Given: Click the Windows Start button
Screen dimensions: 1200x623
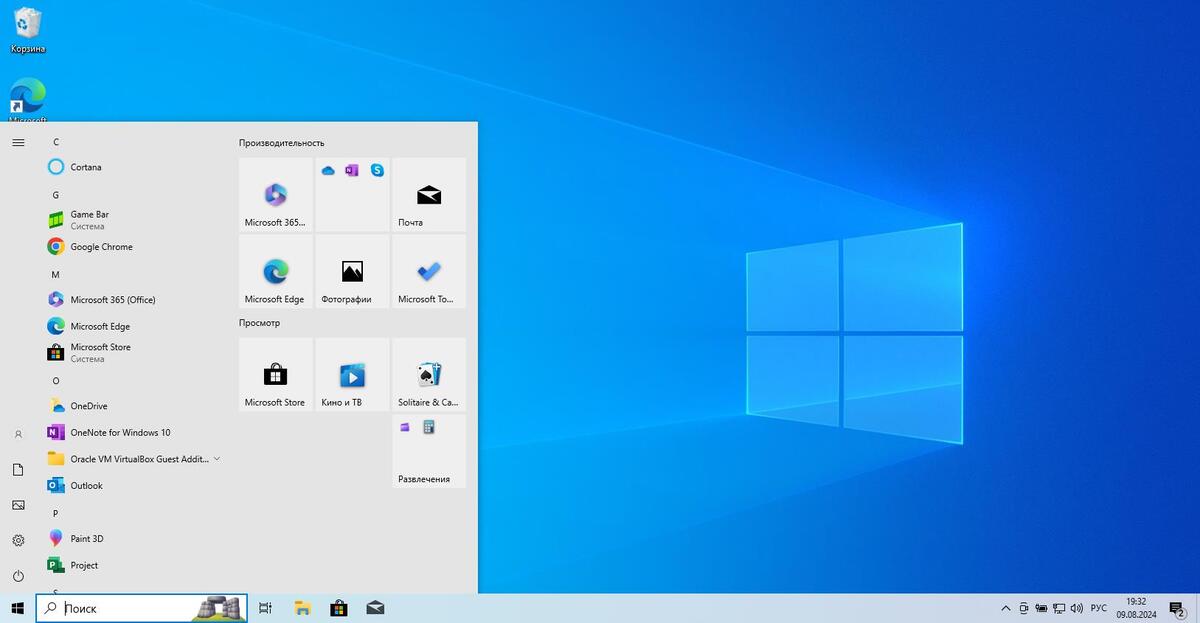Looking at the screenshot, I should point(18,608).
